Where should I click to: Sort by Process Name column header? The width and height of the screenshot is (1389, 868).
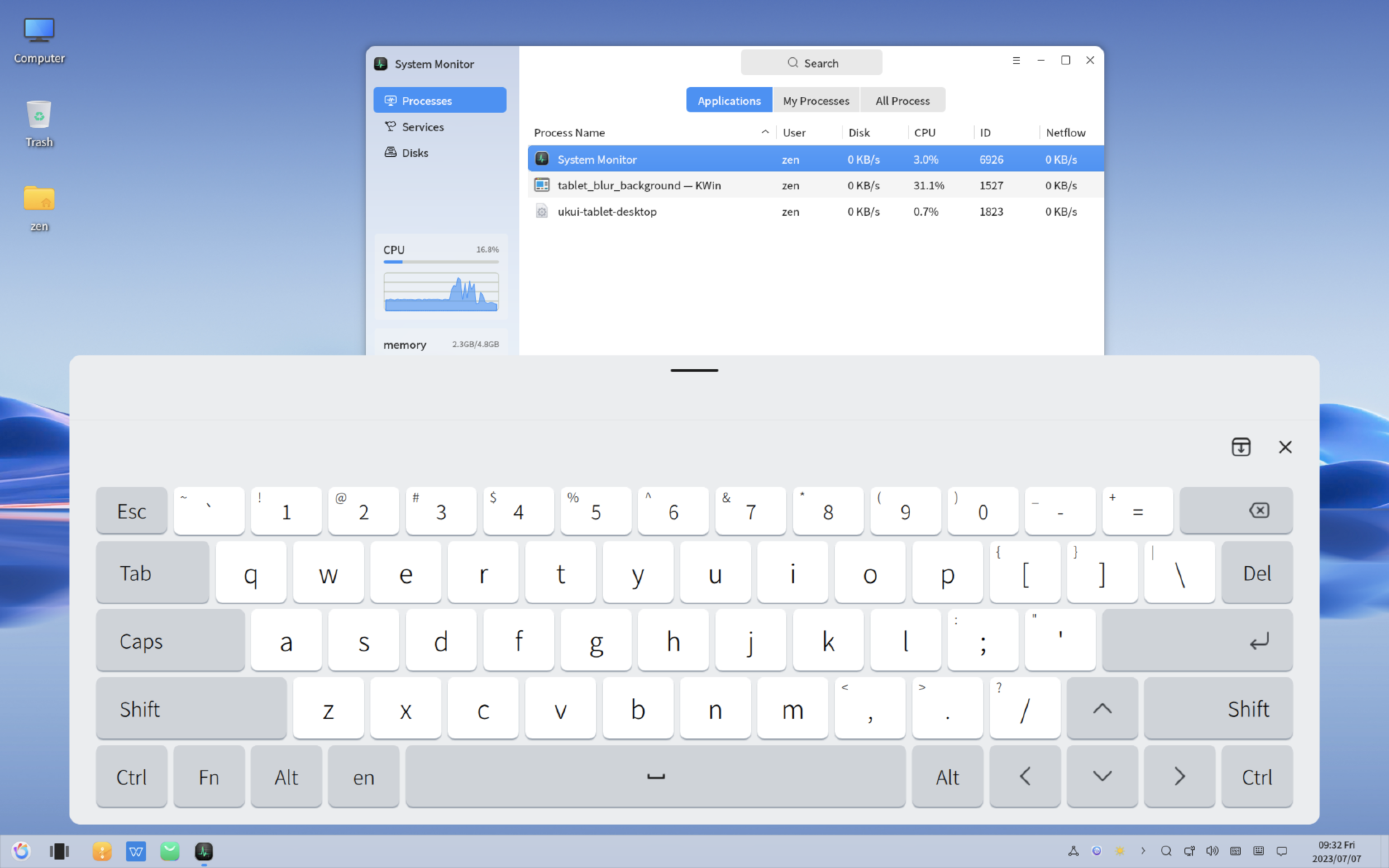click(652, 133)
